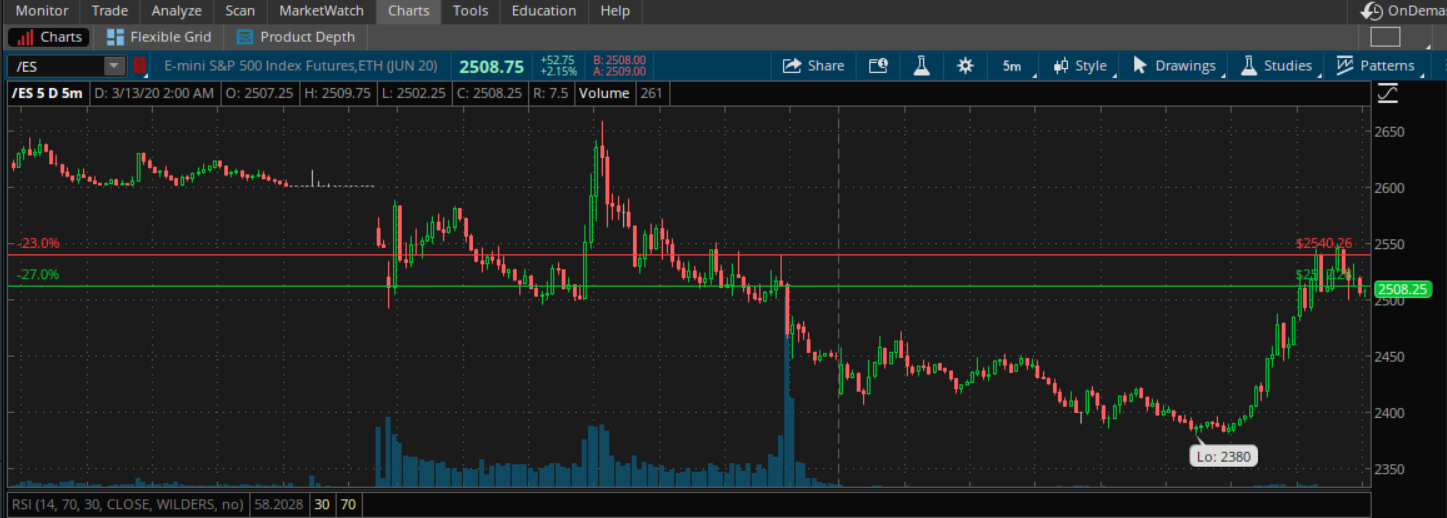Click the Share chart icon
Screen dimensions: 1447x518
coord(813,66)
